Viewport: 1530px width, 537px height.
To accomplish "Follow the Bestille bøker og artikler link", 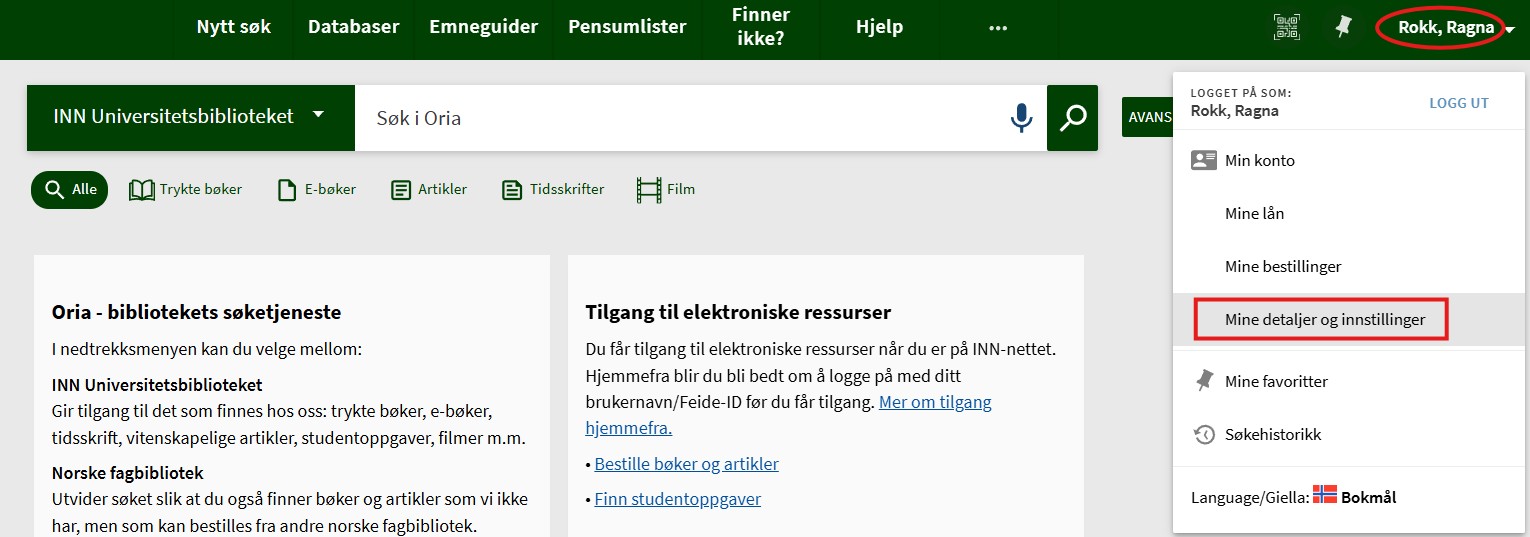I will (686, 464).
